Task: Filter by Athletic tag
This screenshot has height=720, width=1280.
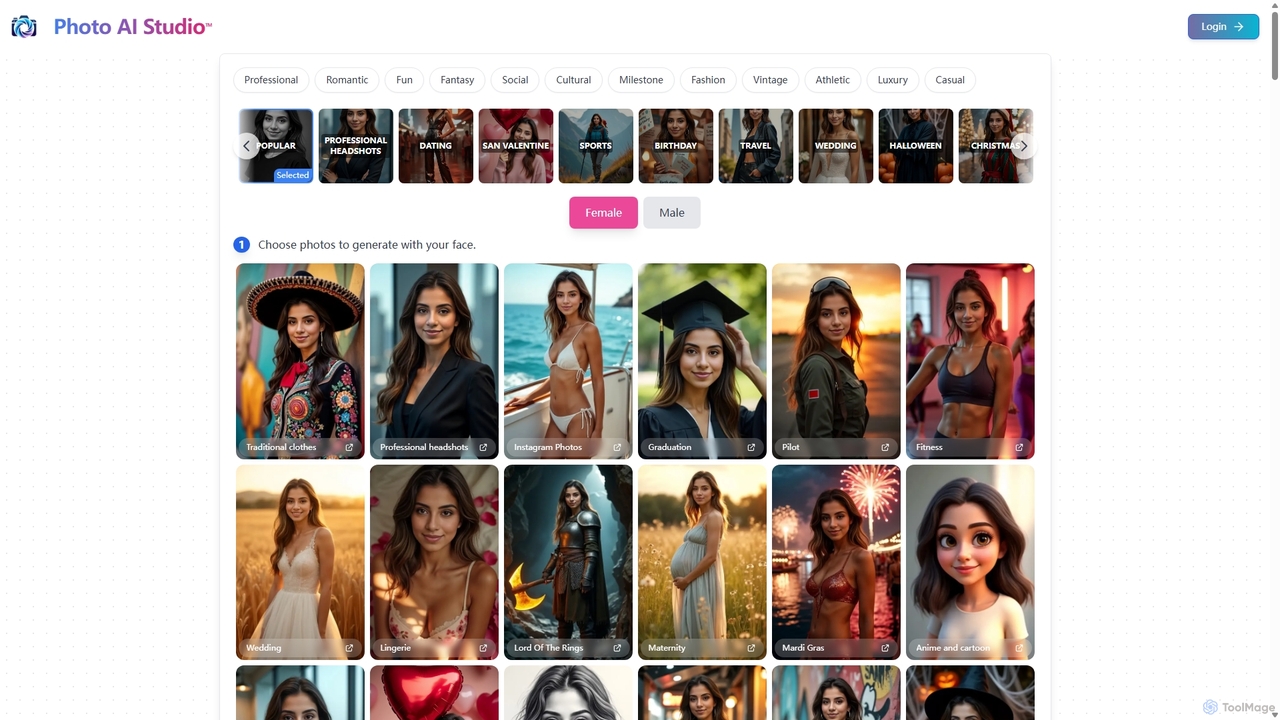Action: pos(832,80)
